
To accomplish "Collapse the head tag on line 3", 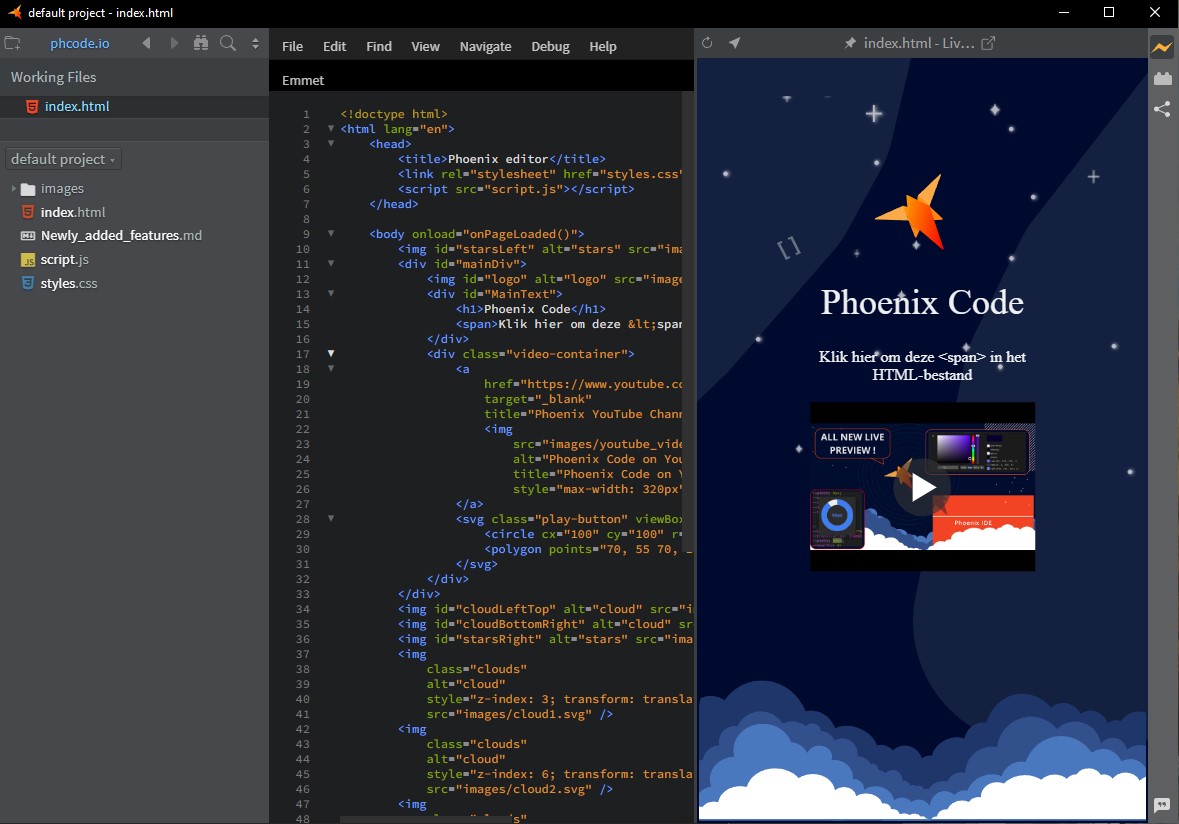I will pyautogui.click(x=330, y=144).
